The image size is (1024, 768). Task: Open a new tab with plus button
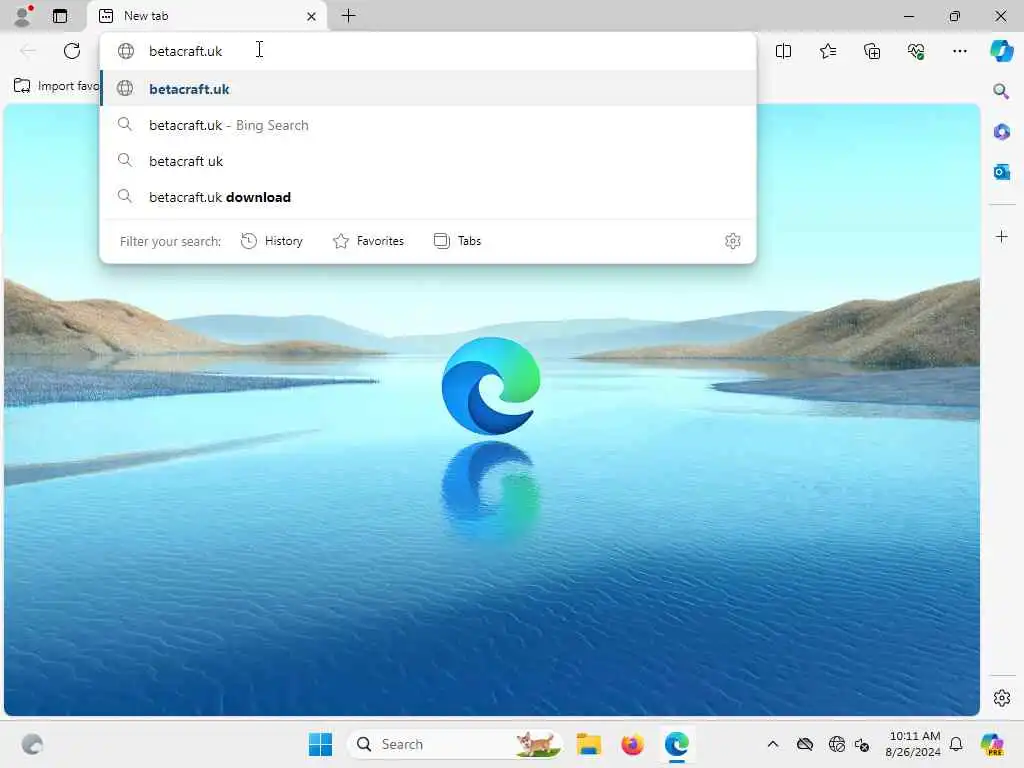pyautogui.click(x=349, y=16)
